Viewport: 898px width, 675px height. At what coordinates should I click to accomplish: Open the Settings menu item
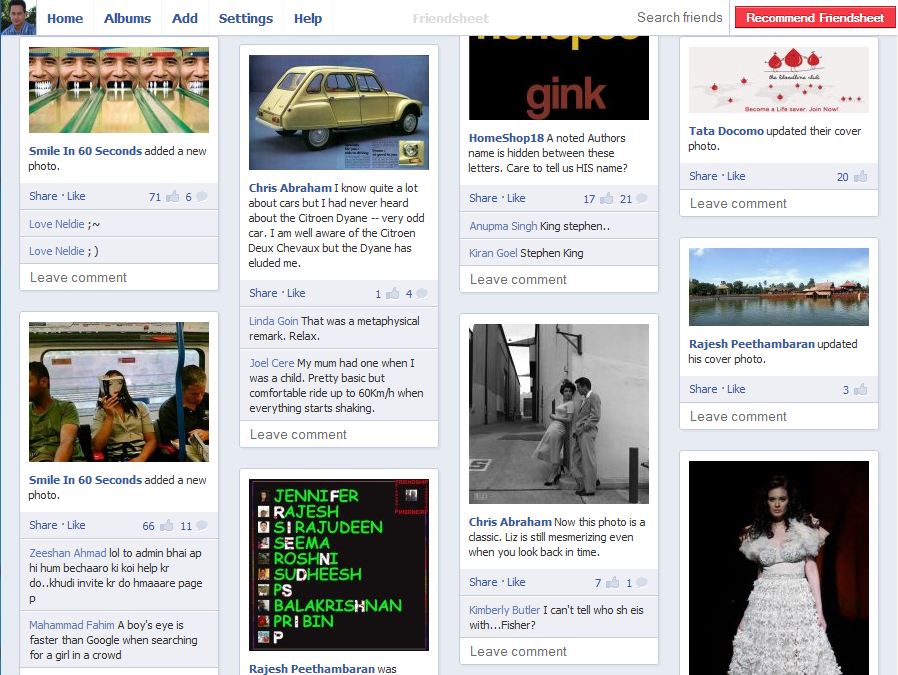pyautogui.click(x=246, y=18)
